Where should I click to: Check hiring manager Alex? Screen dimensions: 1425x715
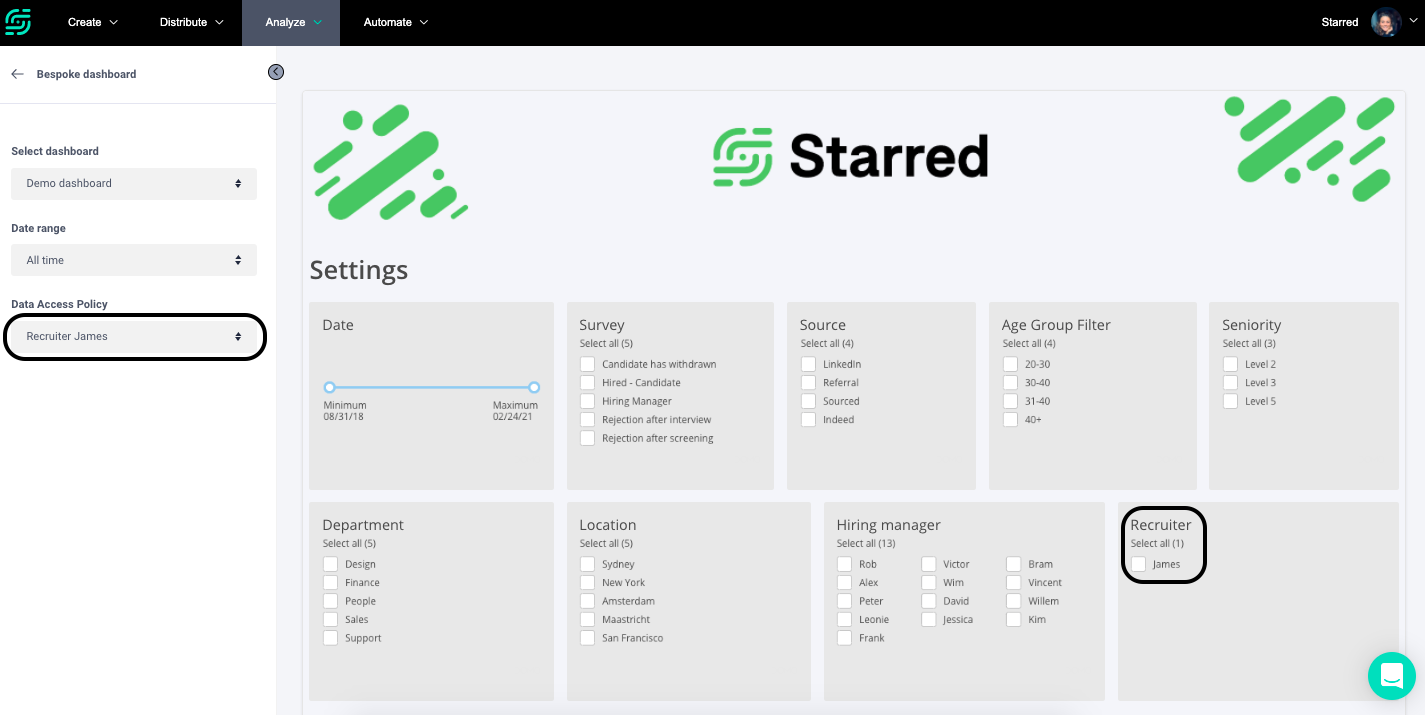coord(845,583)
